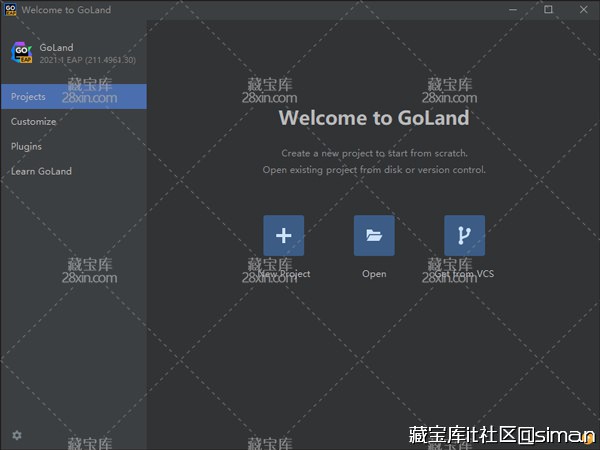Select the Projects tab
This screenshot has width=600, height=450.
coord(73,97)
